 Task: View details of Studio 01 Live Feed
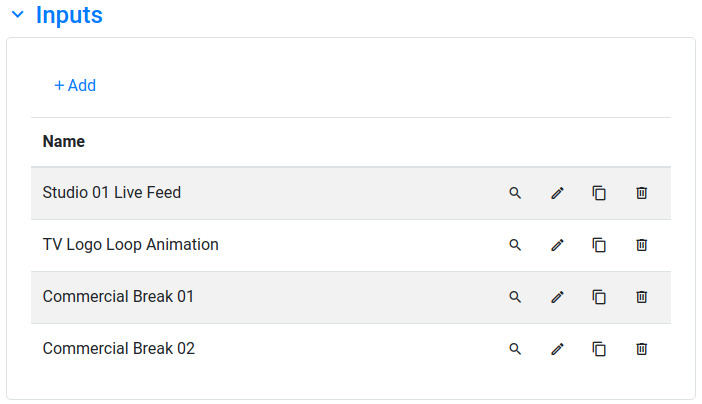click(x=515, y=193)
